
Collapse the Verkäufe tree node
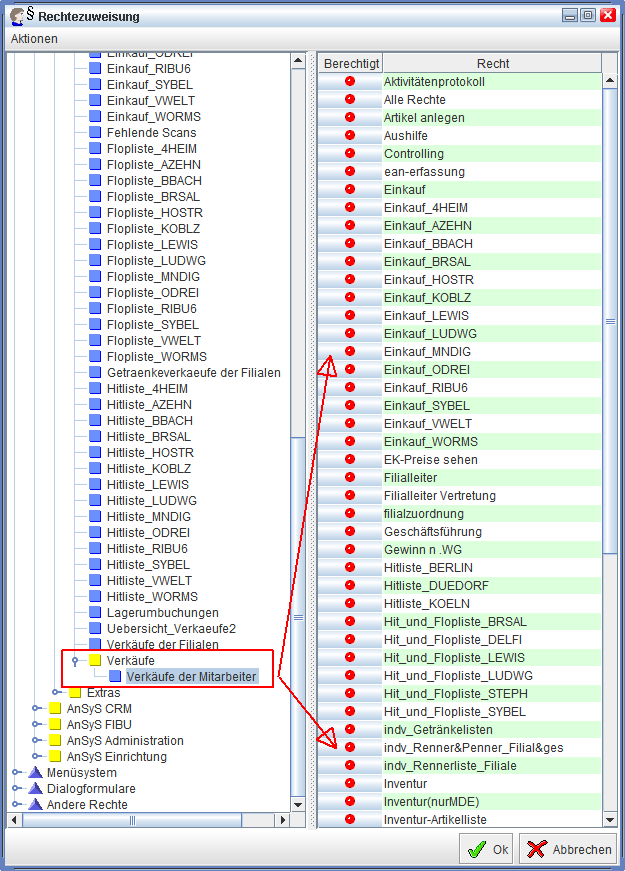click(x=75, y=661)
